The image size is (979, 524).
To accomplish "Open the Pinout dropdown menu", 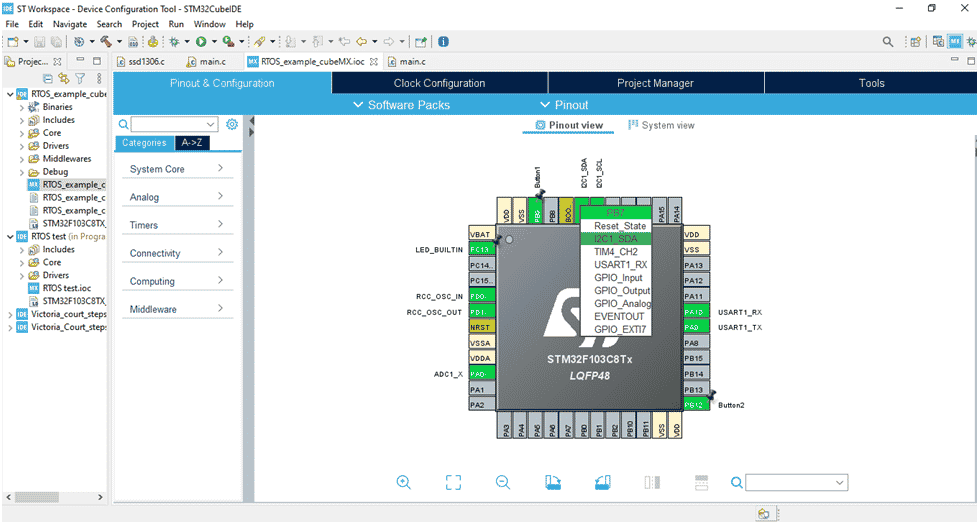I will pos(564,105).
